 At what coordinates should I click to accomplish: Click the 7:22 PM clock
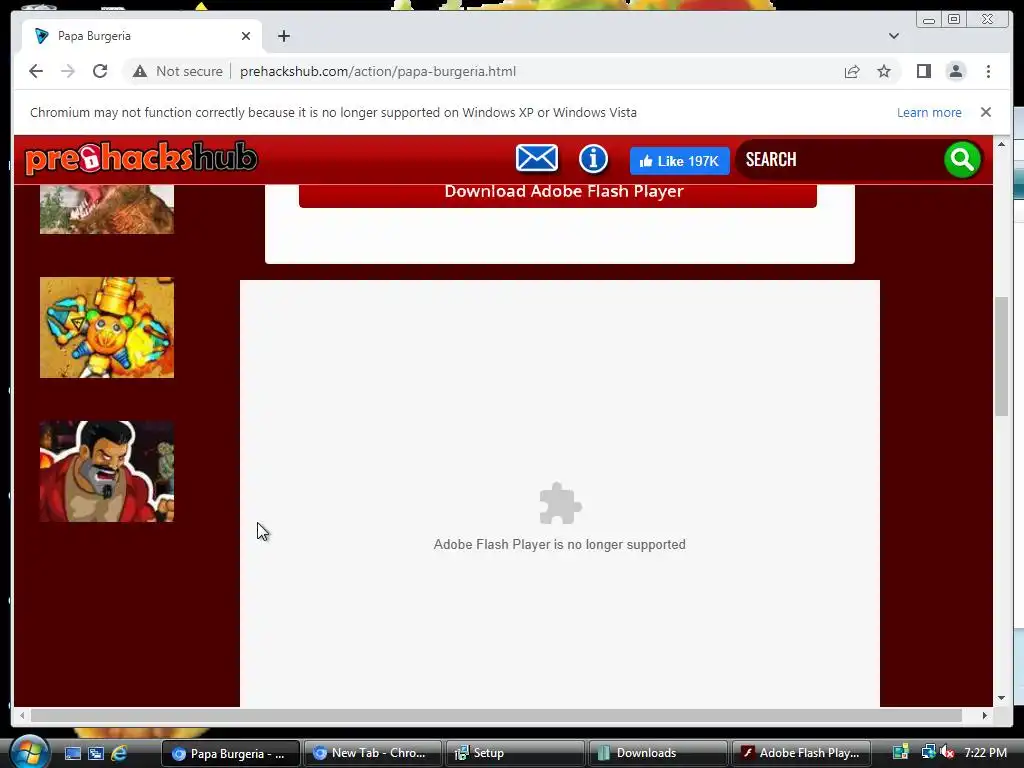(985, 753)
